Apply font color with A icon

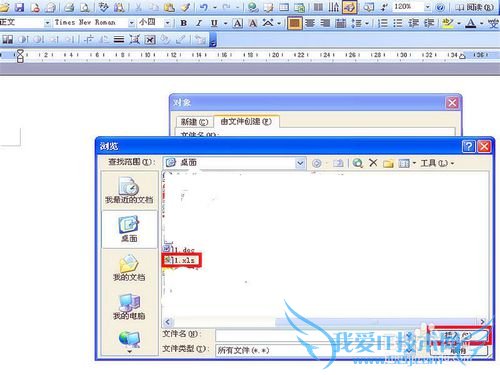click(x=470, y=23)
